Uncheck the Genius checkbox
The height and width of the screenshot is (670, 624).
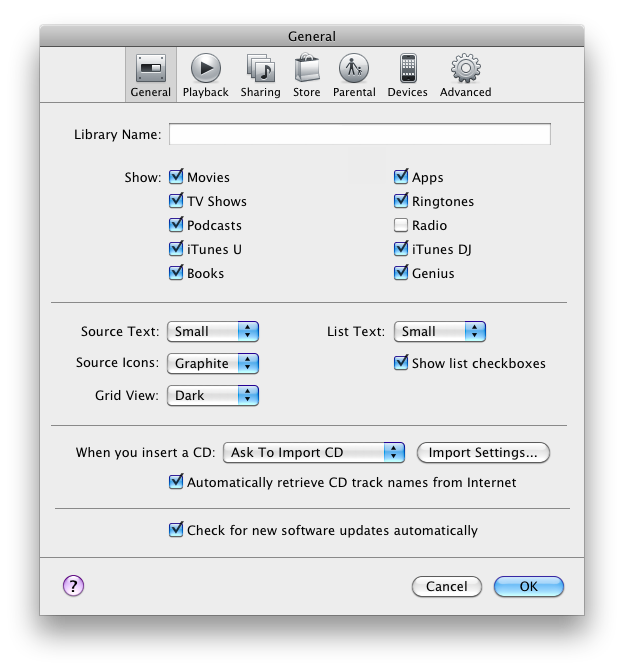pyautogui.click(x=401, y=272)
